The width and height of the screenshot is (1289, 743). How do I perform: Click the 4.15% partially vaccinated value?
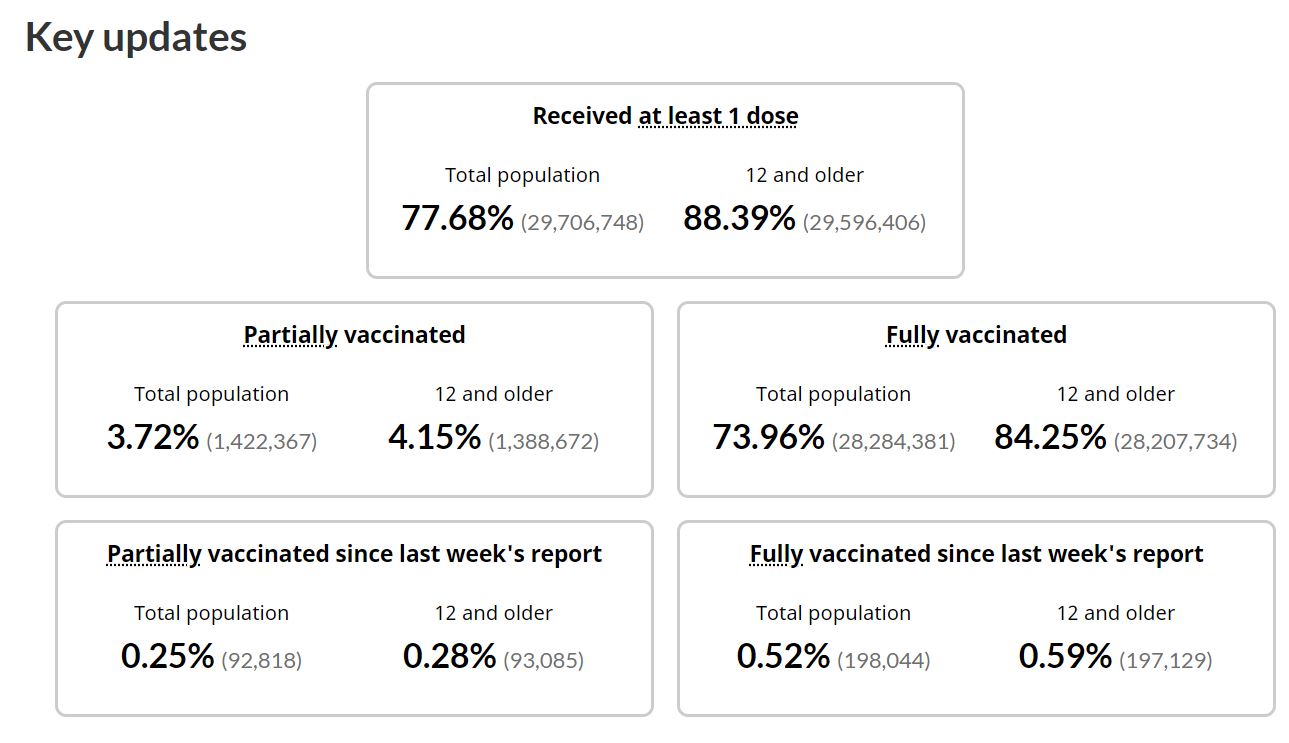click(434, 438)
